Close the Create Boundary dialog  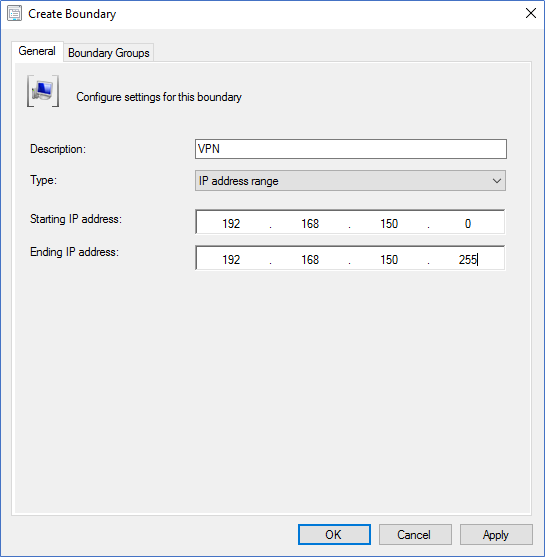tap(531, 13)
